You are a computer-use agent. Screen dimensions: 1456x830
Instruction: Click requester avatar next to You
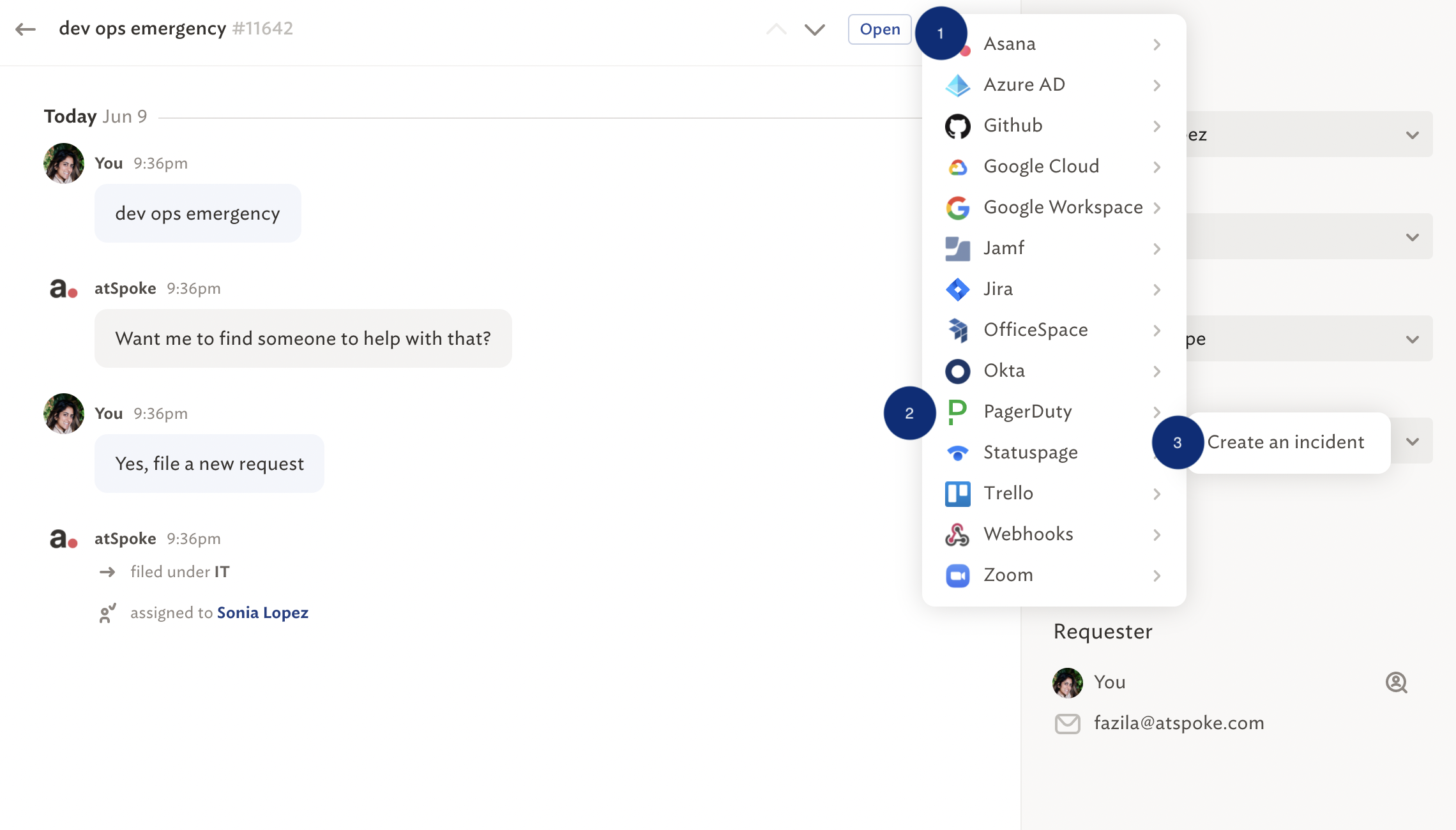point(1067,683)
